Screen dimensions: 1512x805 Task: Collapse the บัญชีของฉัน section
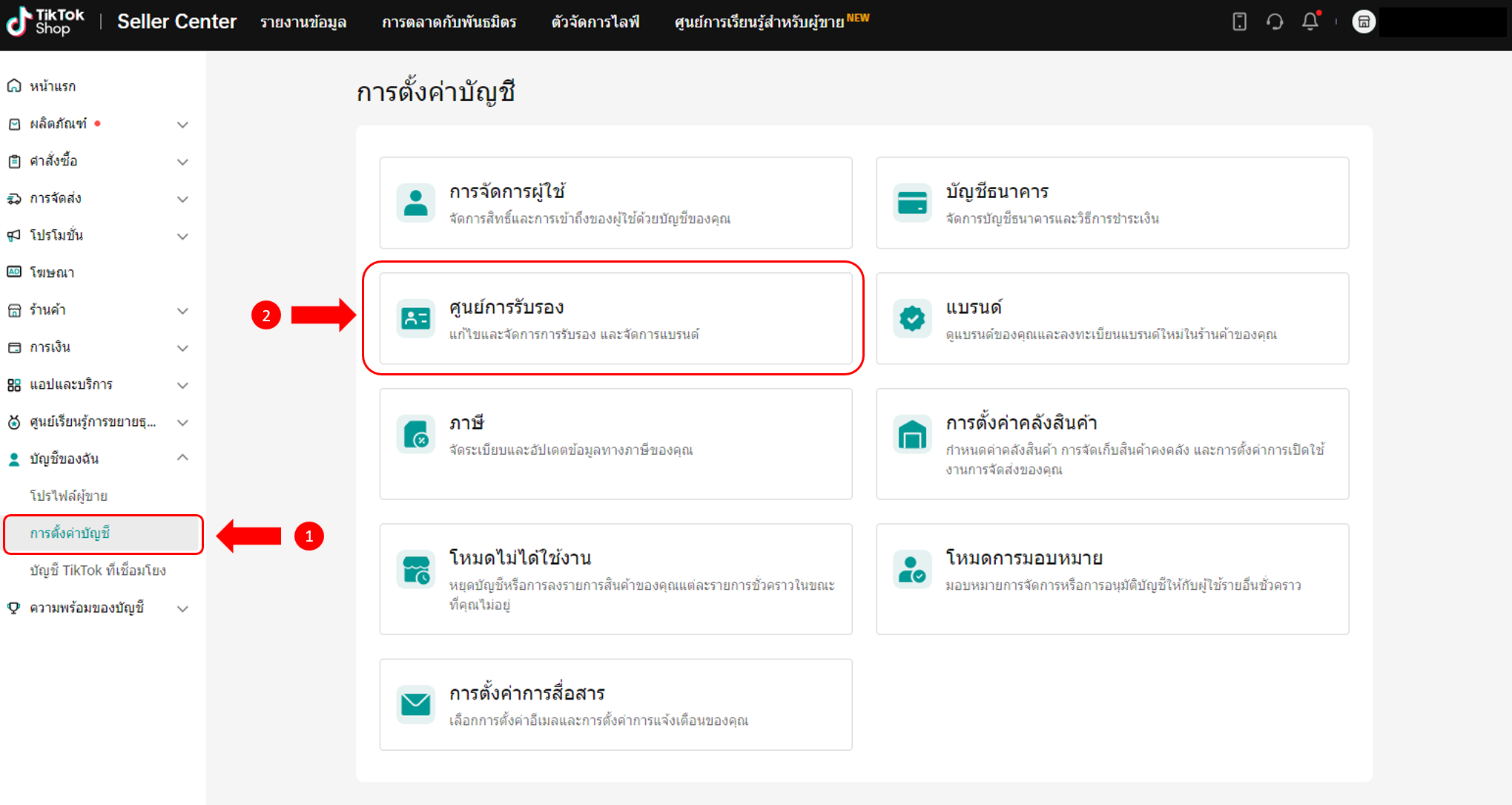pyautogui.click(x=182, y=458)
